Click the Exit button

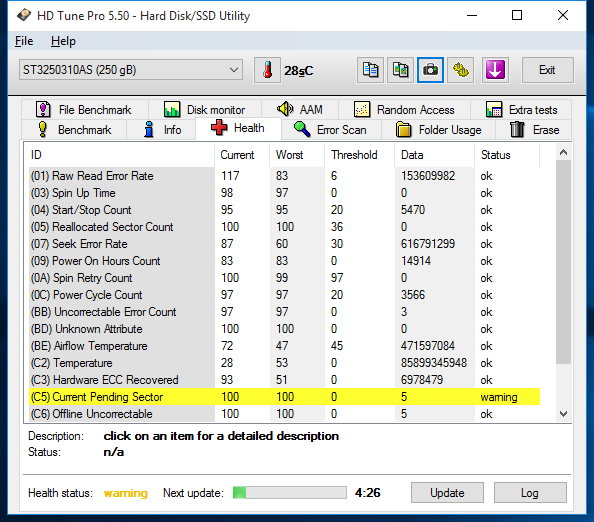pyautogui.click(x=547, y=70)
